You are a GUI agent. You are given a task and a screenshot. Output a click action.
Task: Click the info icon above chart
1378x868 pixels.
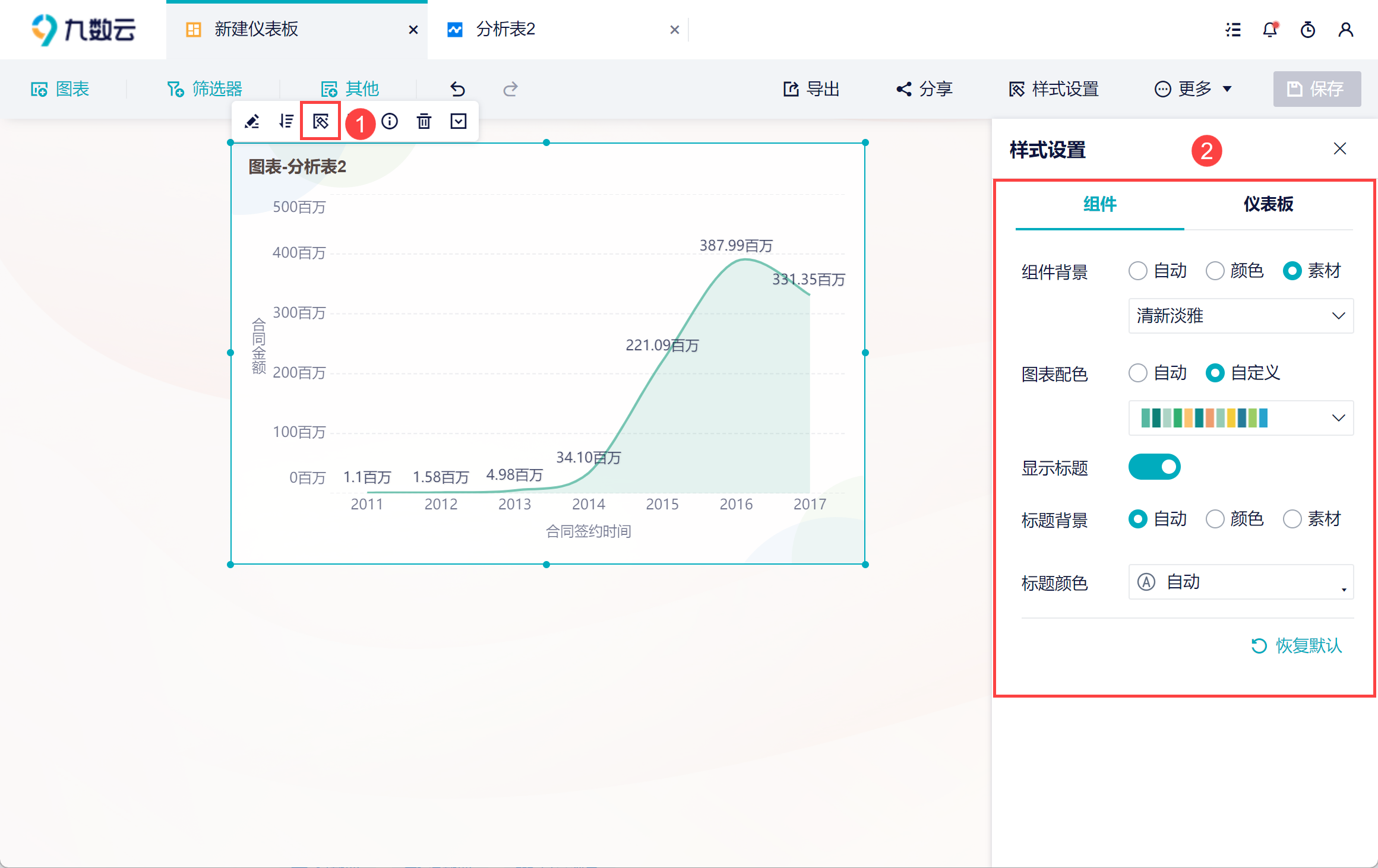point(390,122)
